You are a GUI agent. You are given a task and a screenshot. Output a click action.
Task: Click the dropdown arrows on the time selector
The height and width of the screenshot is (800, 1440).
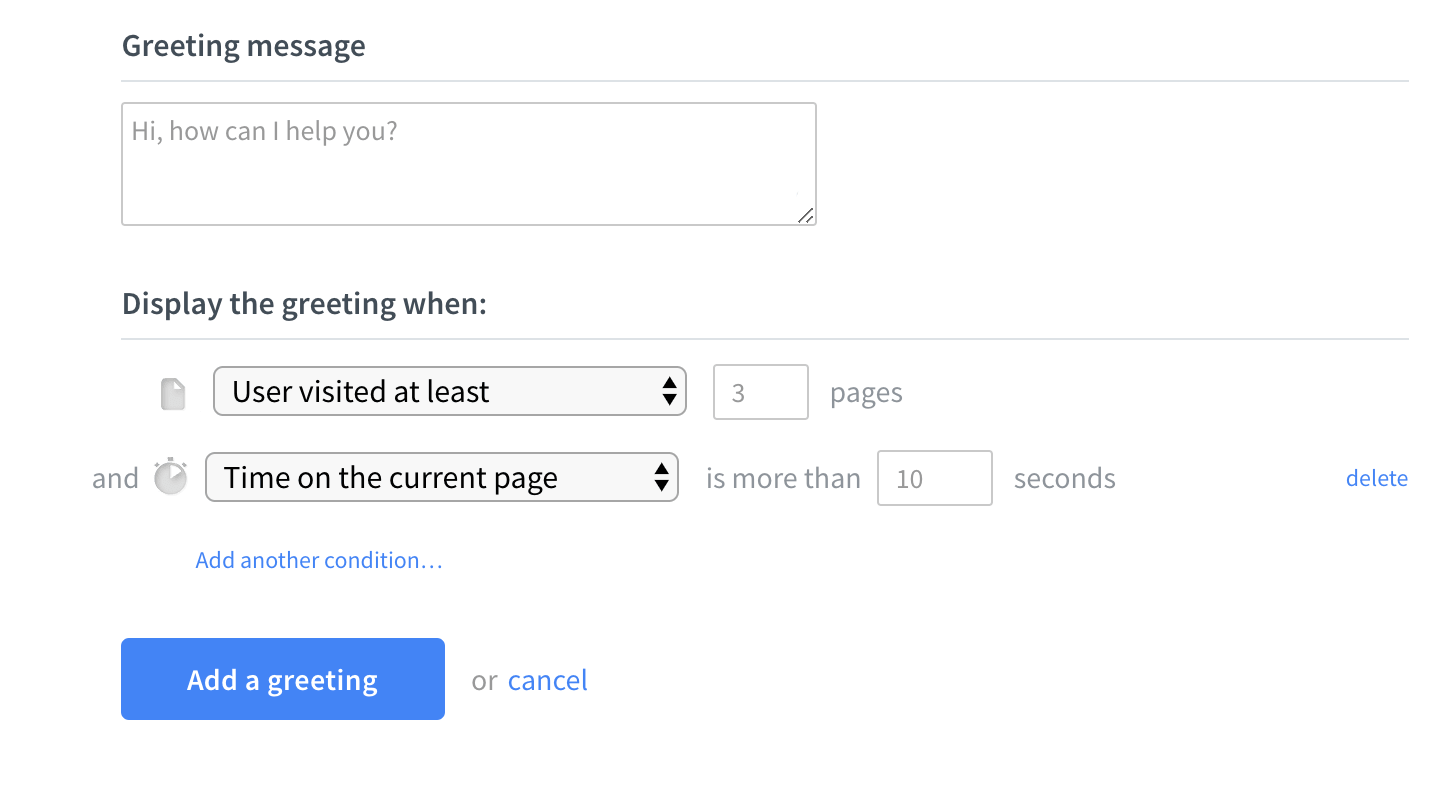tap(661, 477)
